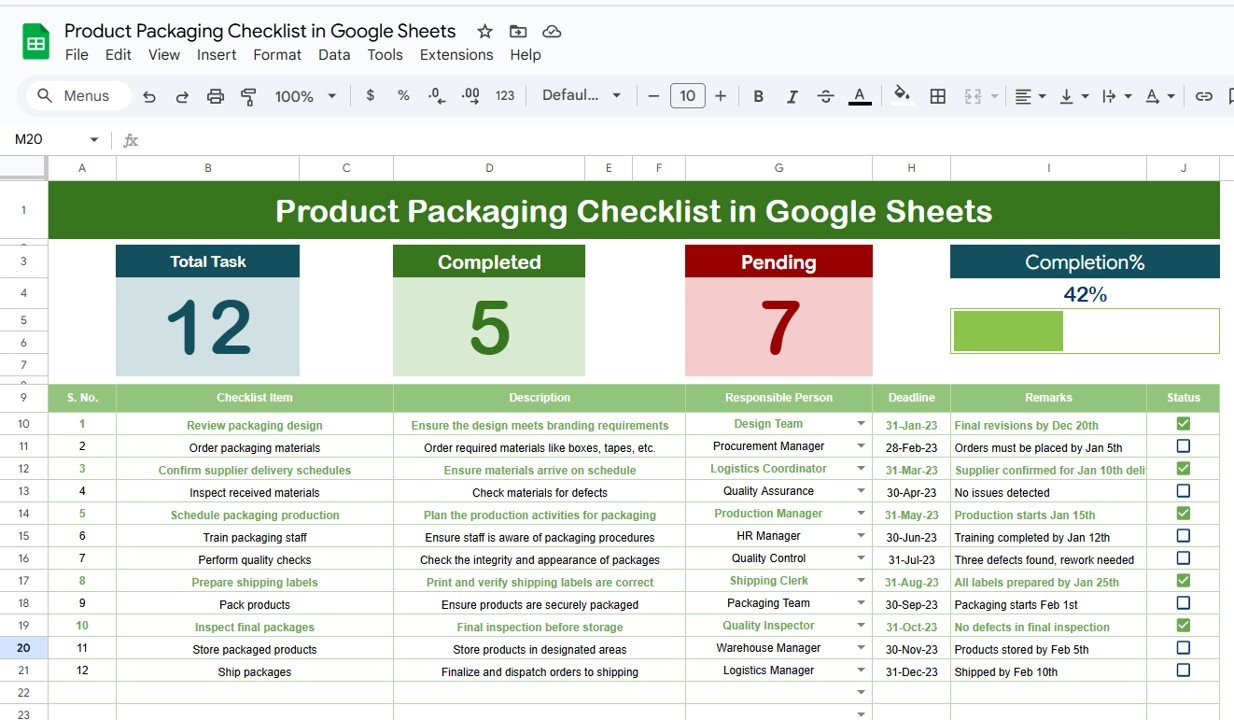
Task: Click the Print icon
Action: point(215,96)
